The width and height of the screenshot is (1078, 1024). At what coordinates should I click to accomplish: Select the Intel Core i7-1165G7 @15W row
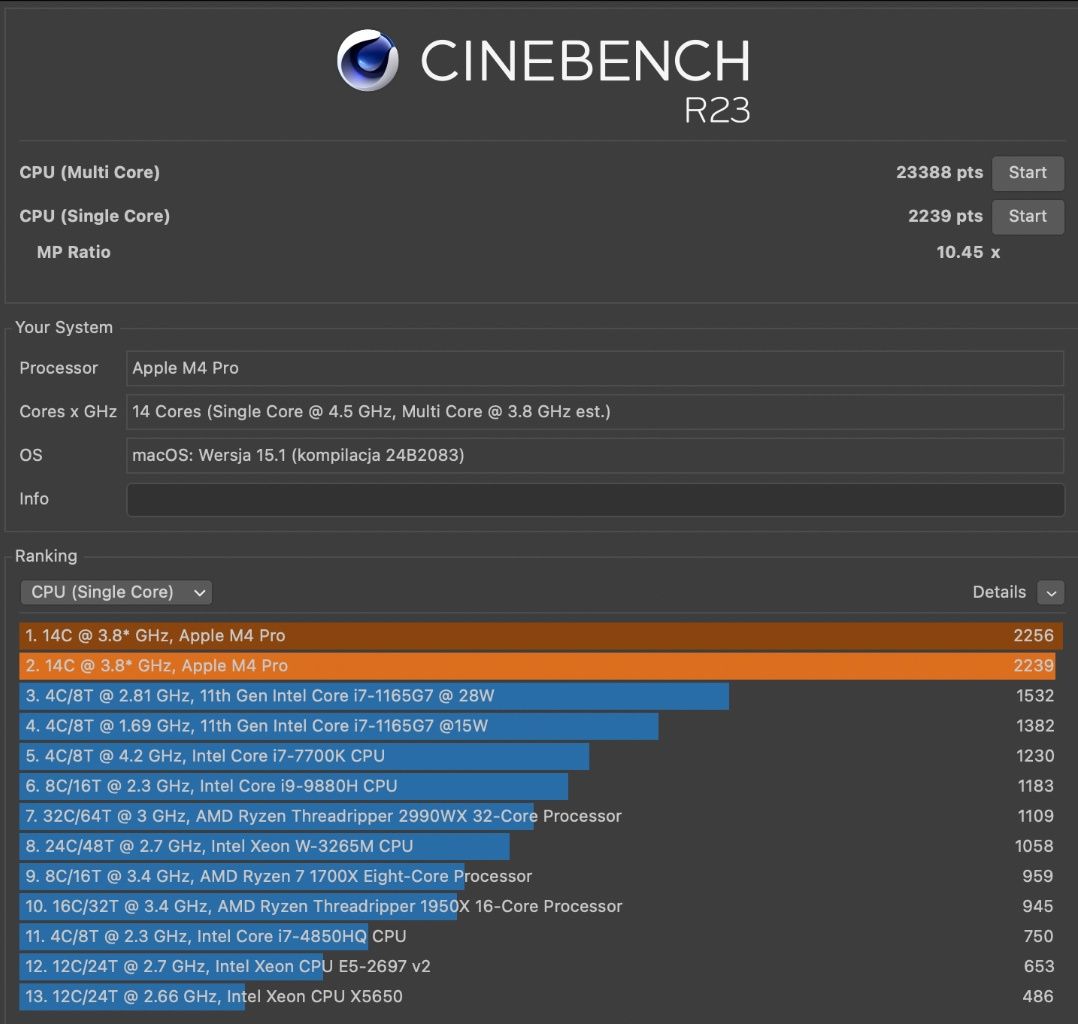pyautogui.click(x=540, y=726)
